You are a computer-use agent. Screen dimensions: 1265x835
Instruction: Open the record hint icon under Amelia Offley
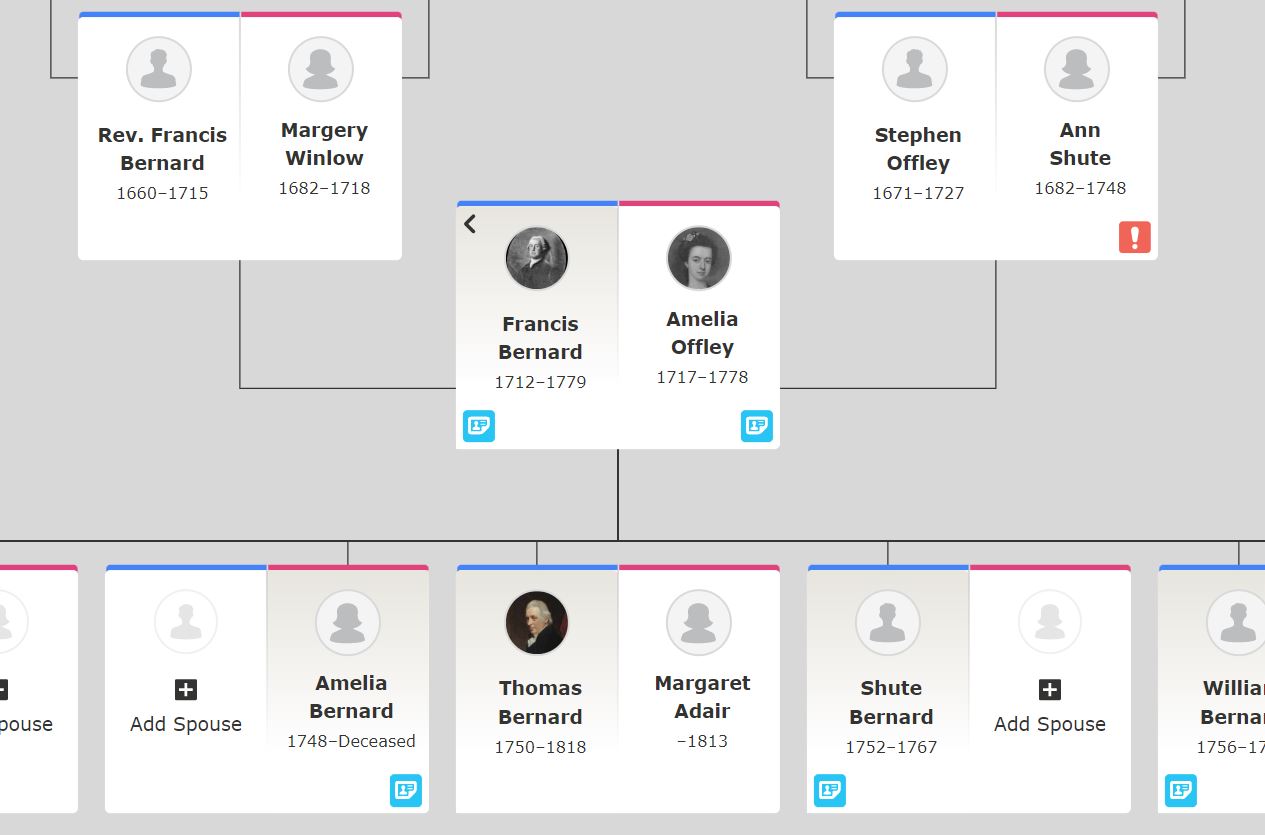[757, 426]
